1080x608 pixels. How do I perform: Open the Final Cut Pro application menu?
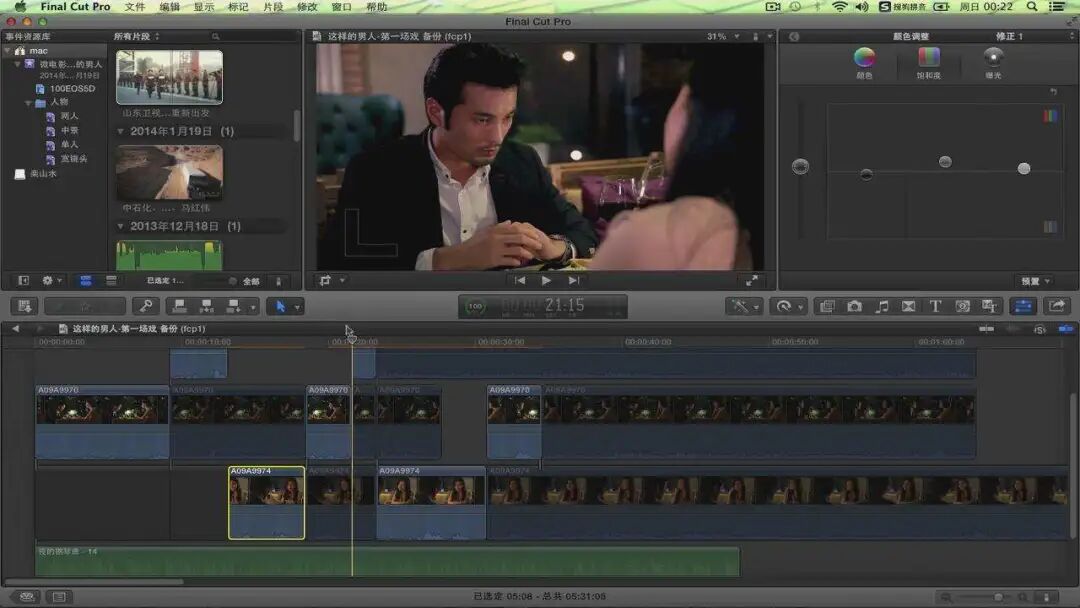pyautogui.click(x=75, y=7)
